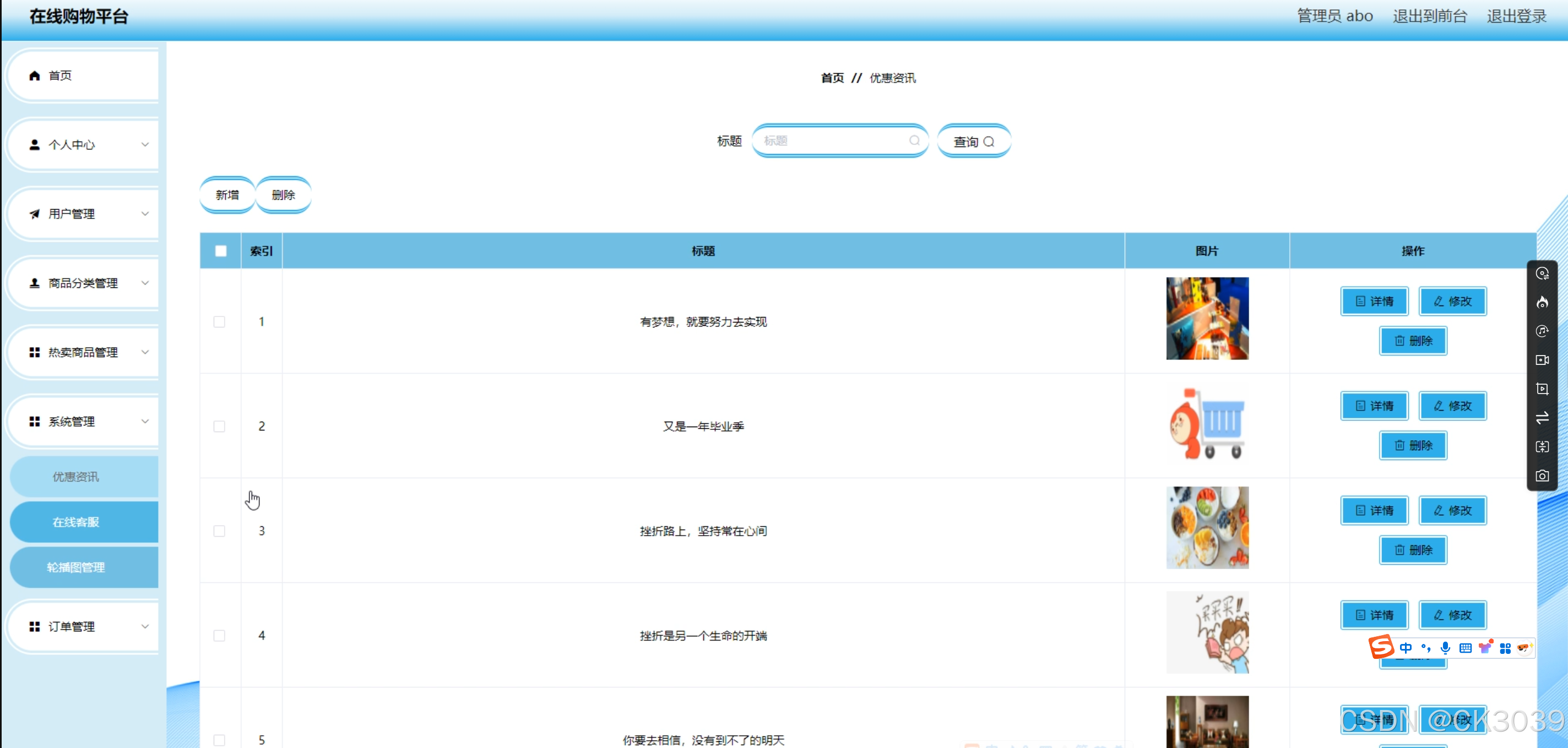Screen dimensions: 1568x748
Task: Click the Sogou microphone voice input icon
Action: click(x=1445, y=648)
